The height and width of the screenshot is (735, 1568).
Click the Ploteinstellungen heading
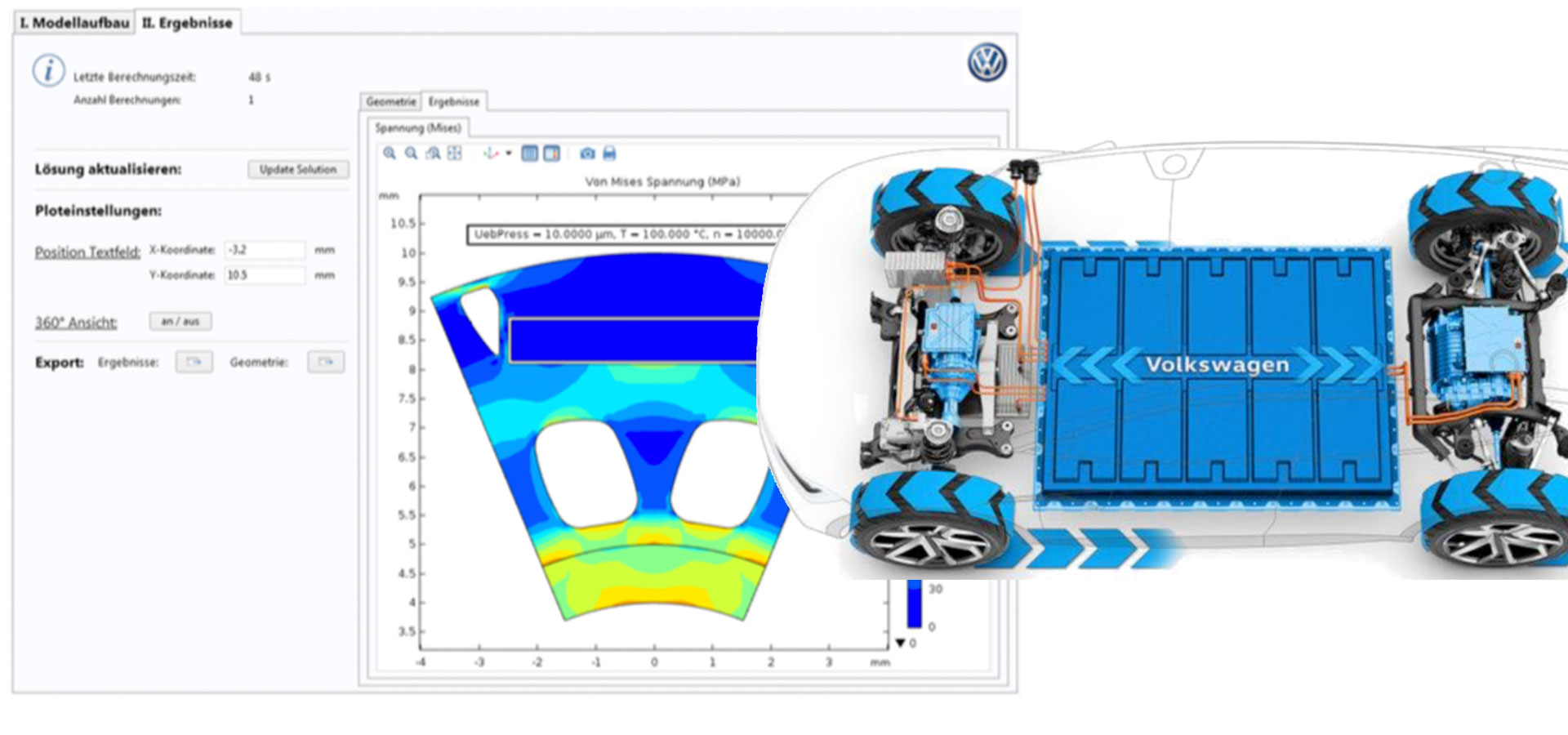pos(98,211)
